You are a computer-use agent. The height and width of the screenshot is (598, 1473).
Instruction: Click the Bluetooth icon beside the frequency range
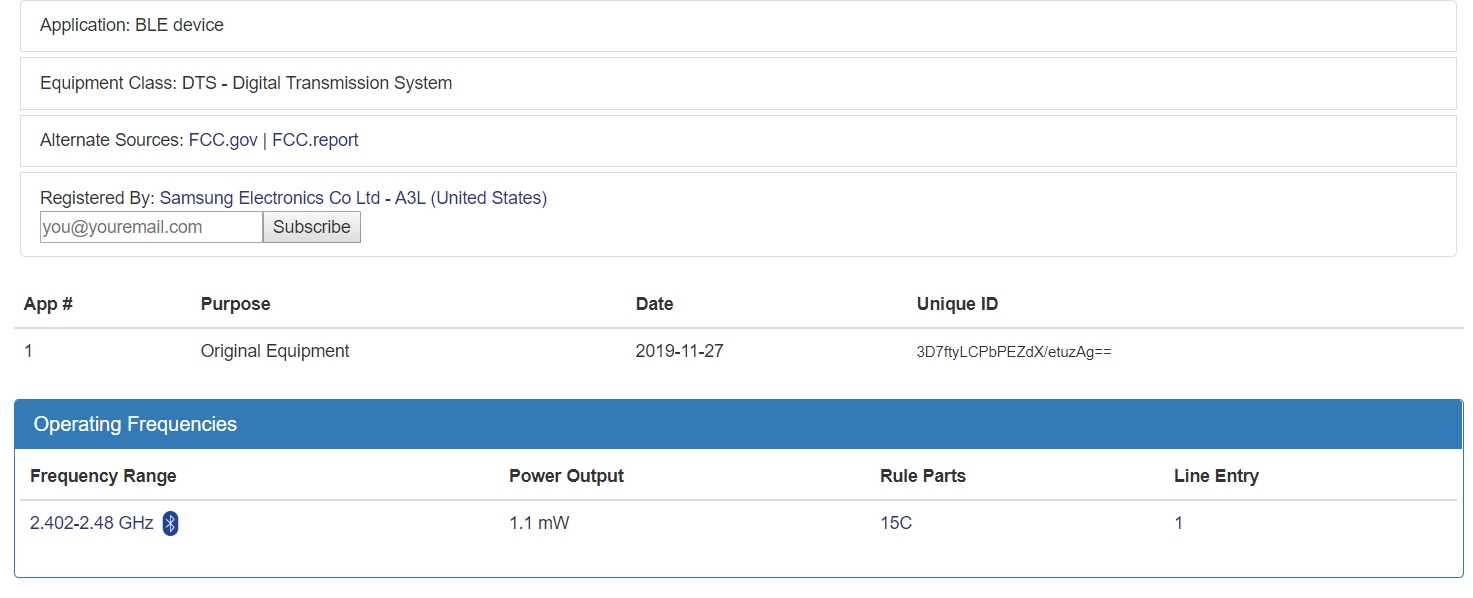170,523
